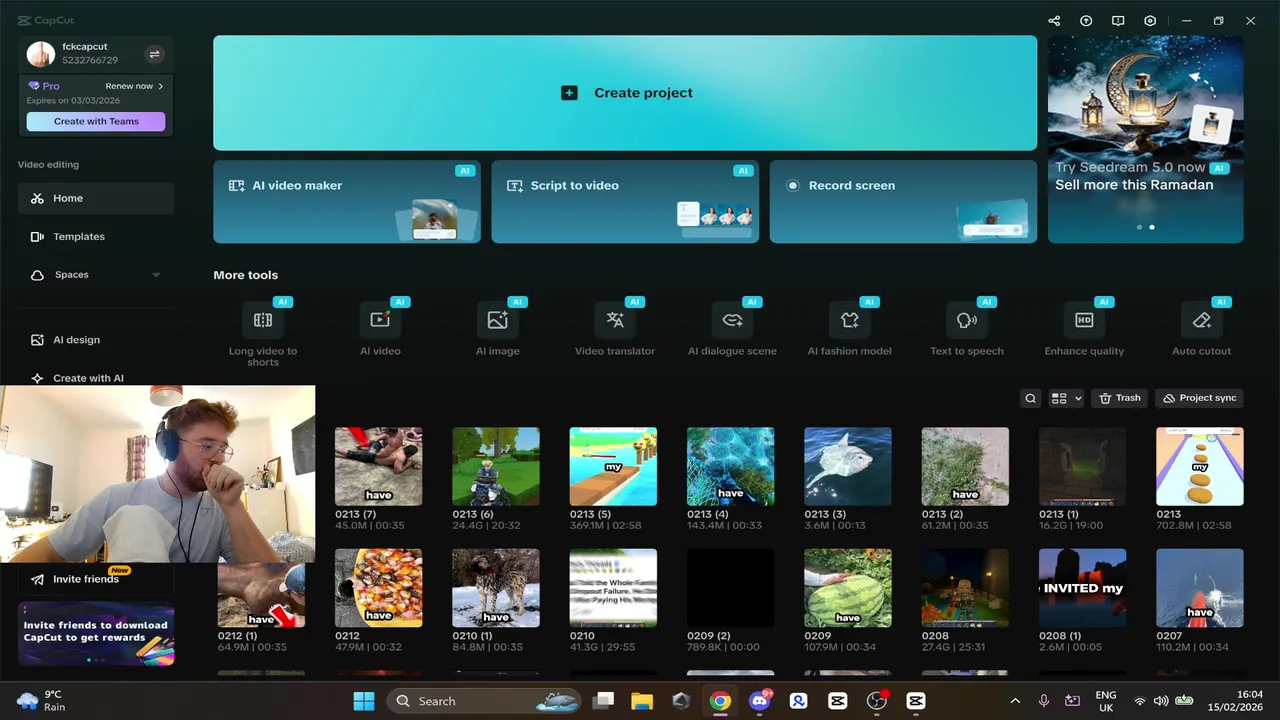The image size is (1280, 720).
Task: Open the Text to speech tool
Action: pyautogui.click(x=967, y=328)
